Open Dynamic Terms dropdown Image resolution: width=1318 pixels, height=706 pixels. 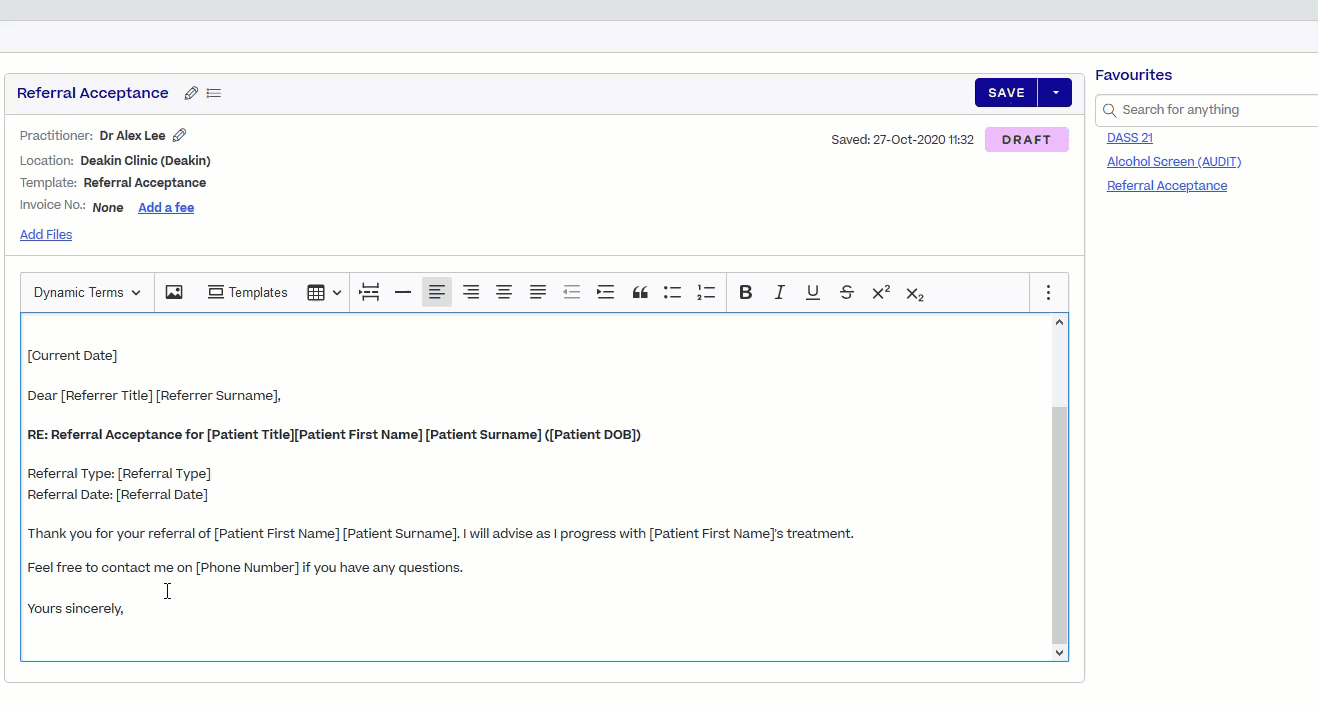pyautogui.click(x=87, y=292)
